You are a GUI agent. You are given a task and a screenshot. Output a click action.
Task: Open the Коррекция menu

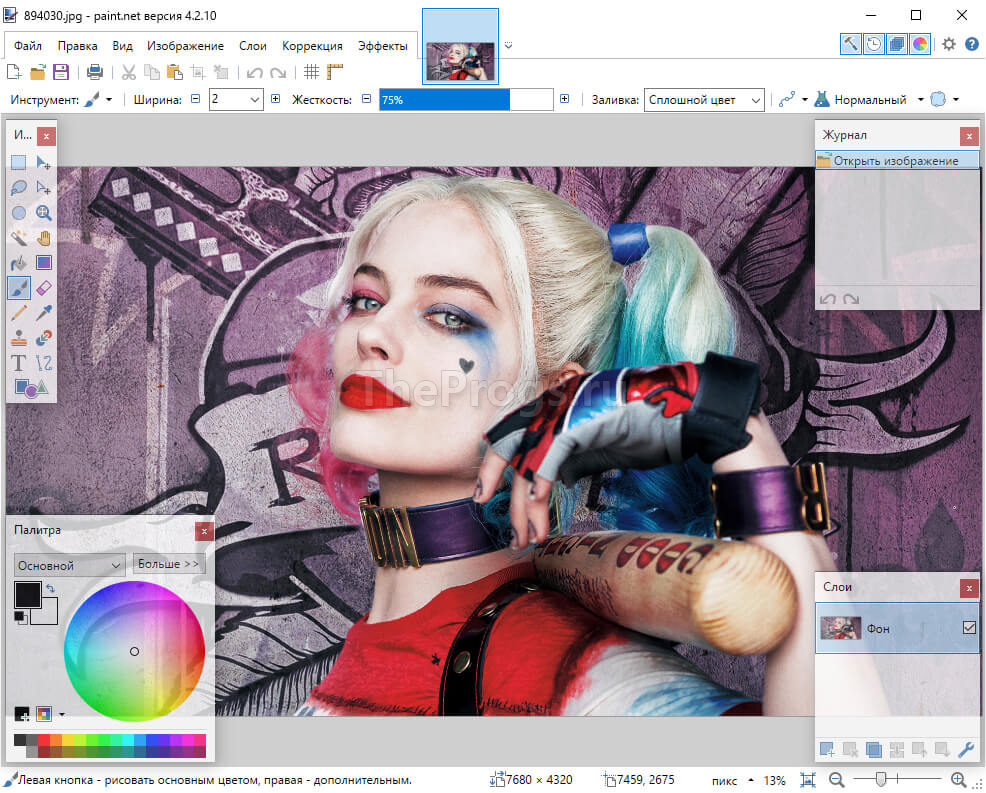[x=312, y=46]
